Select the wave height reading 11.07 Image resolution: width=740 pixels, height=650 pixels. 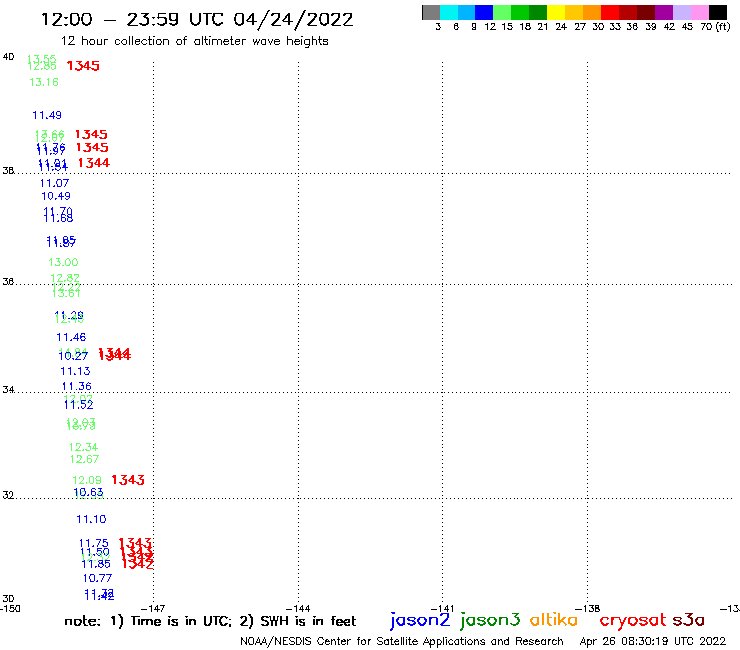pyautogui.click(x=54, y=183)
